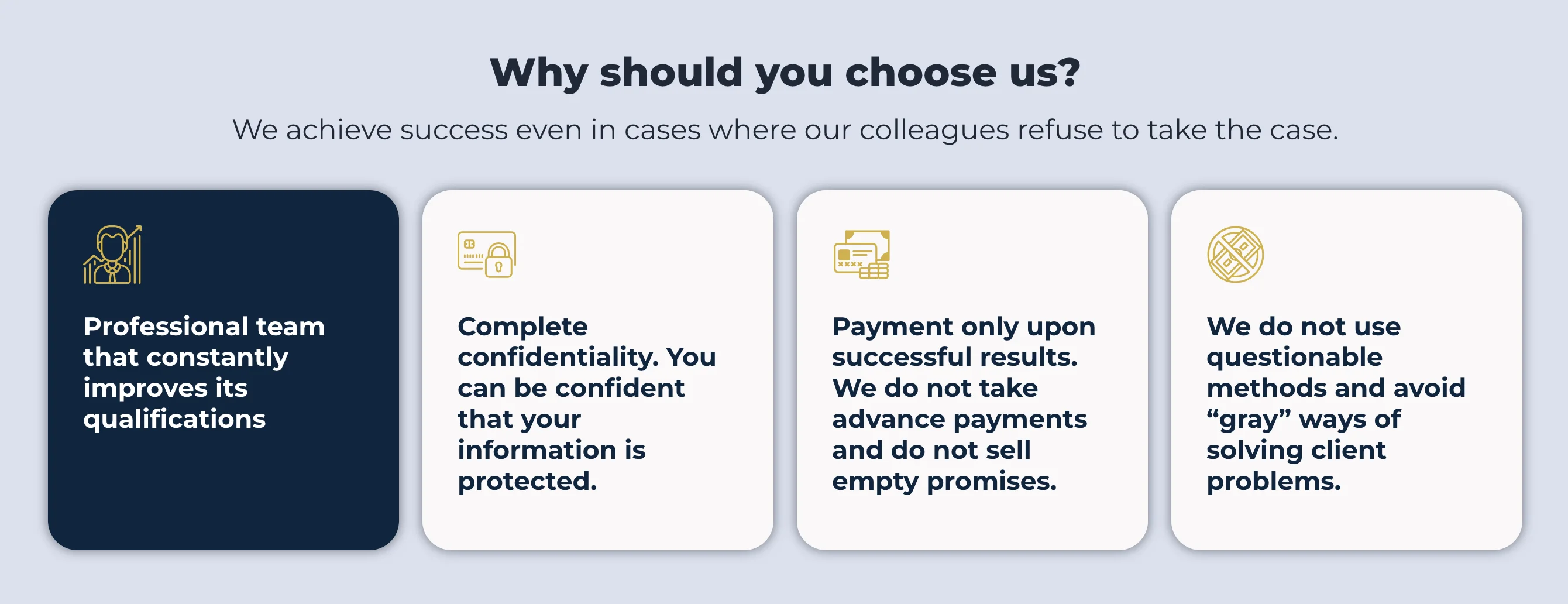
Task: Click the quoted word 'gray' in fourth card
Action: click(1249, 420)
